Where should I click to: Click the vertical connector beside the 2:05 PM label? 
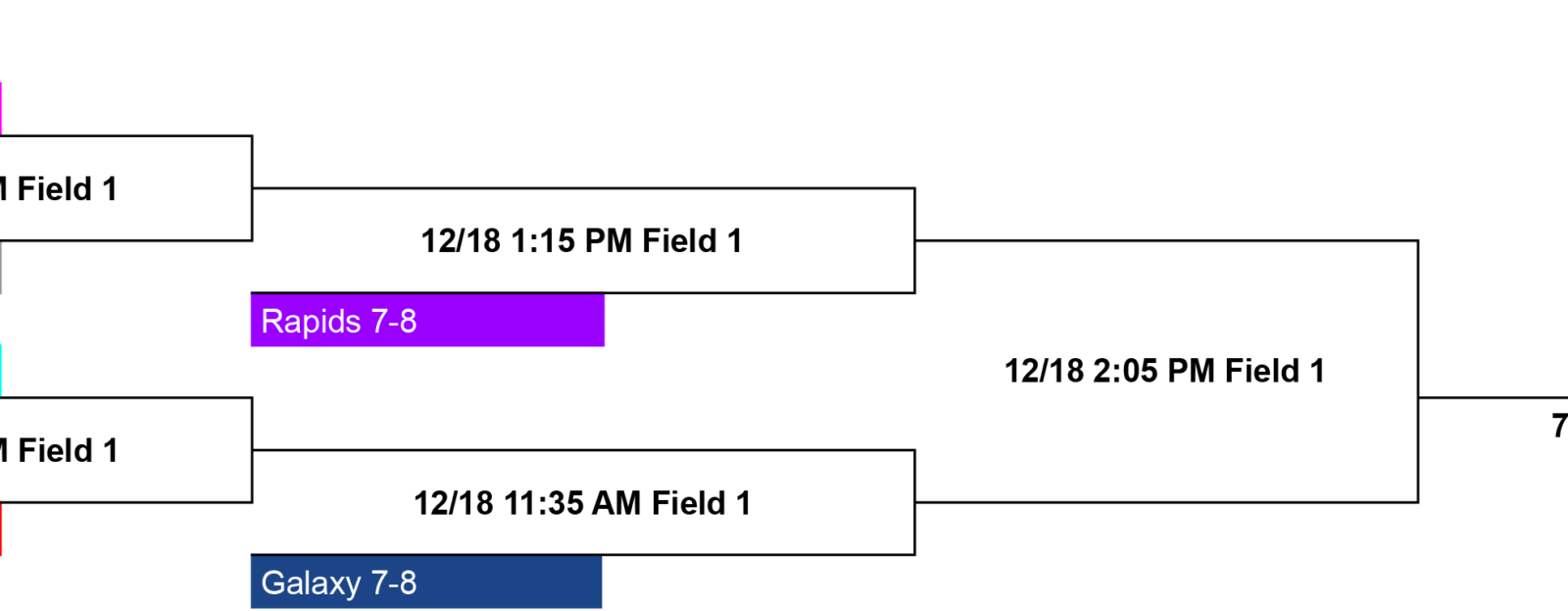click(1418, 372)
